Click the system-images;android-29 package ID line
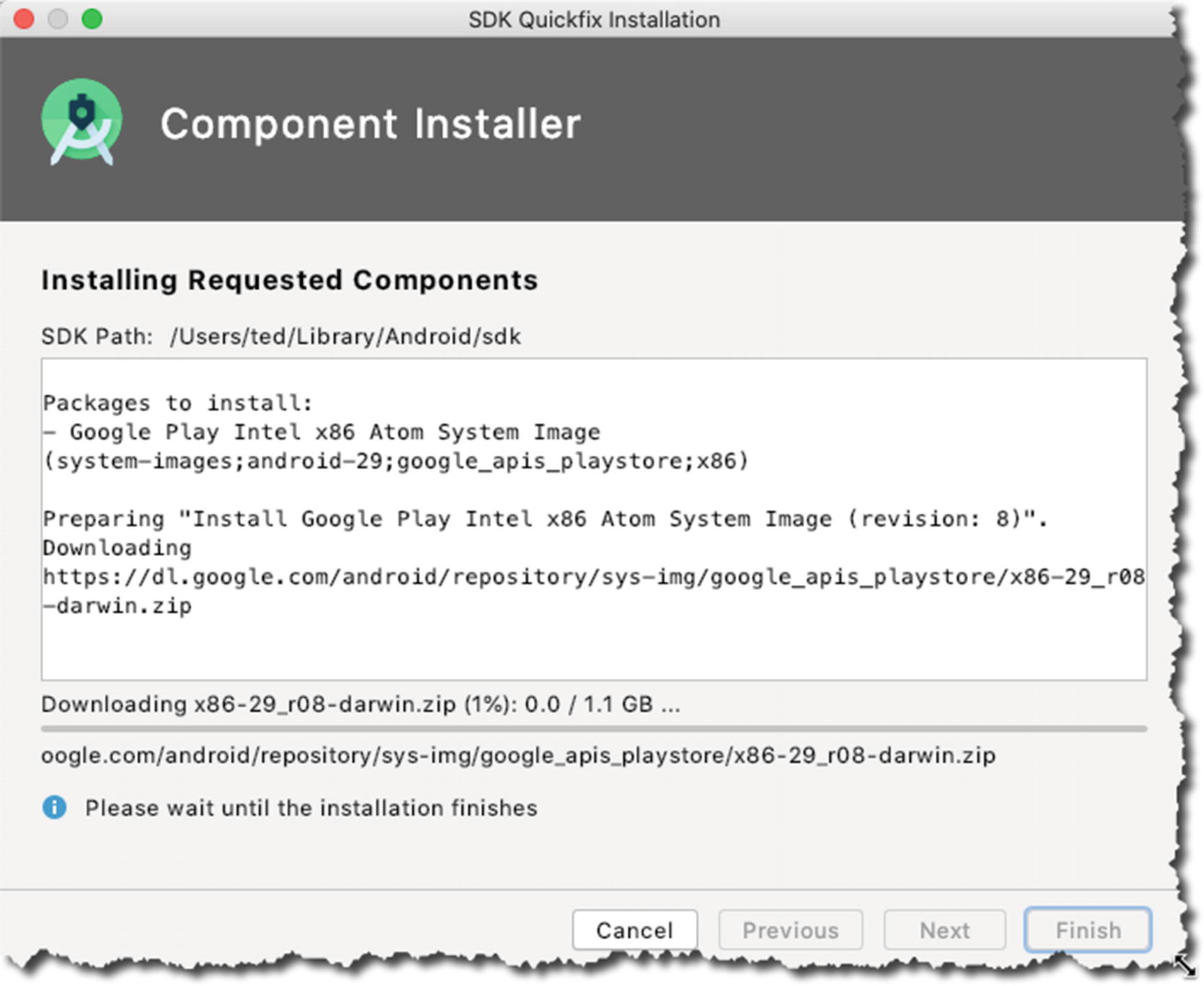The width and height of the screenshot is (1204, 986). click(x=396, y=461)
